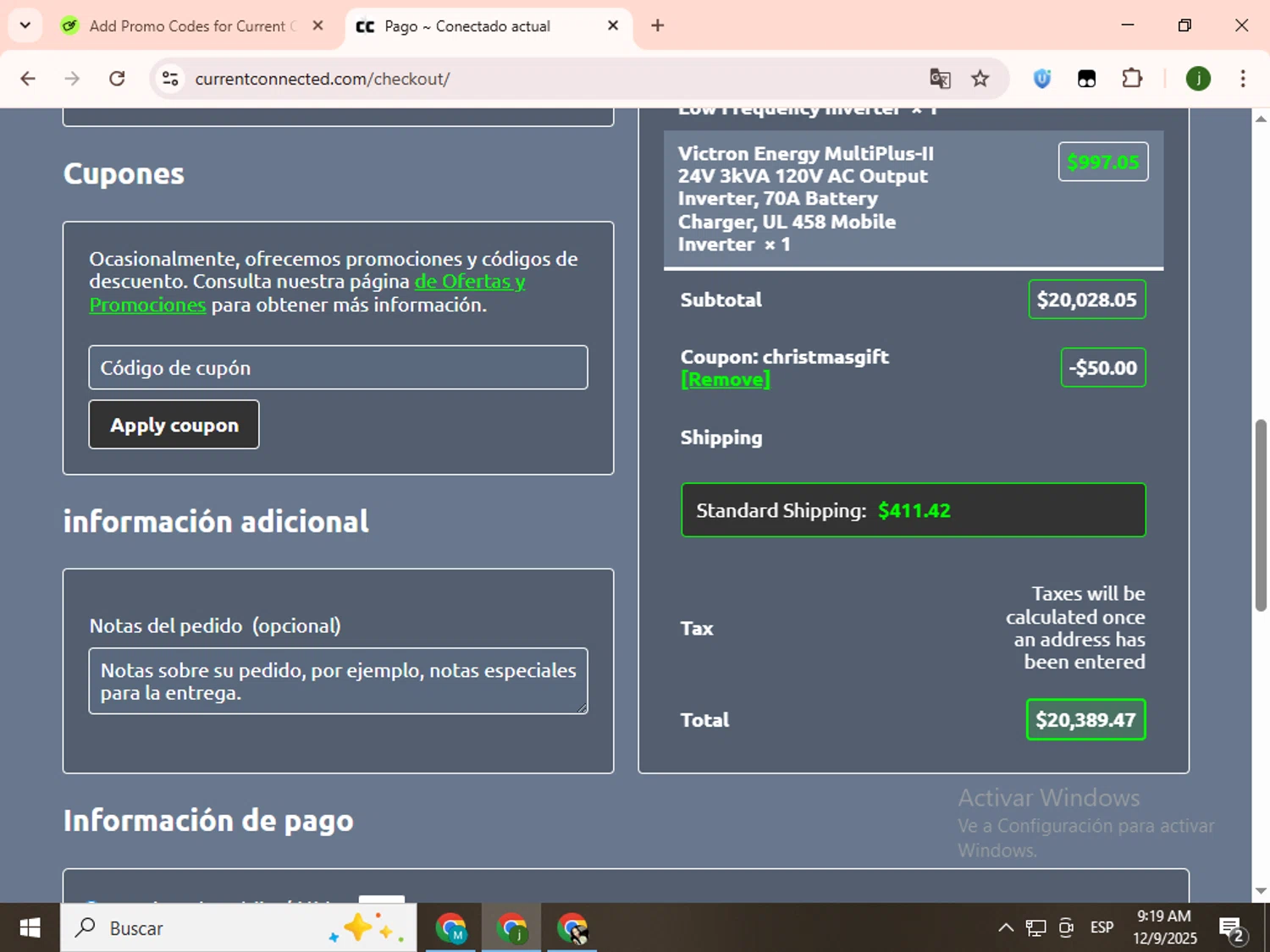
Task: Select Standard Shipping $411.42 option
Action: pyautogui.click(x=914, y=510)
